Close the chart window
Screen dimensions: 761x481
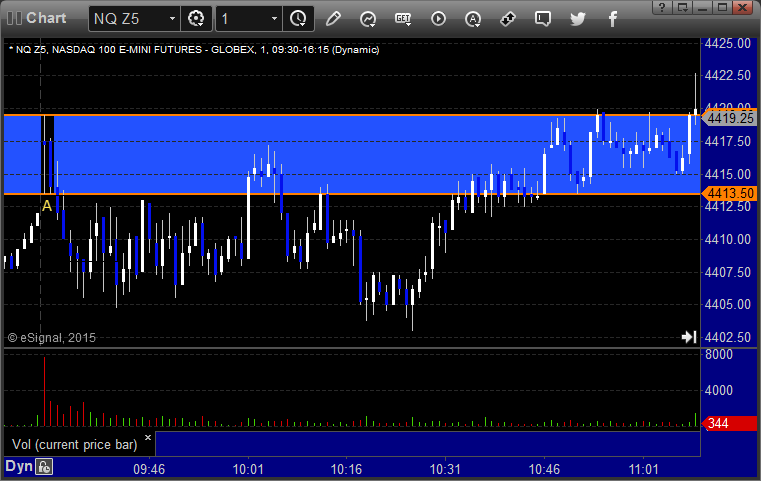(743, 7)
